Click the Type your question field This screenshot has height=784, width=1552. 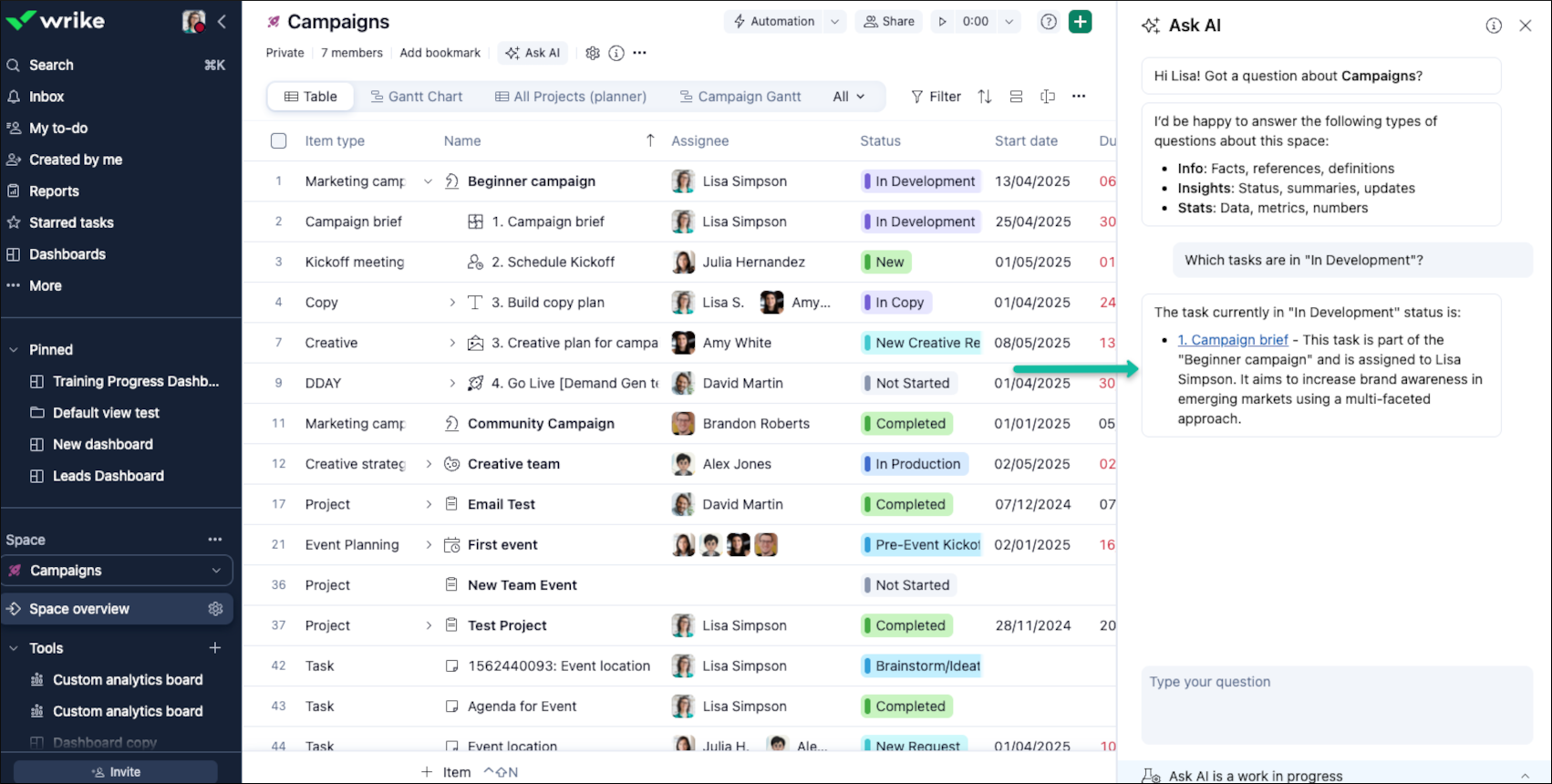point(1336,705)
